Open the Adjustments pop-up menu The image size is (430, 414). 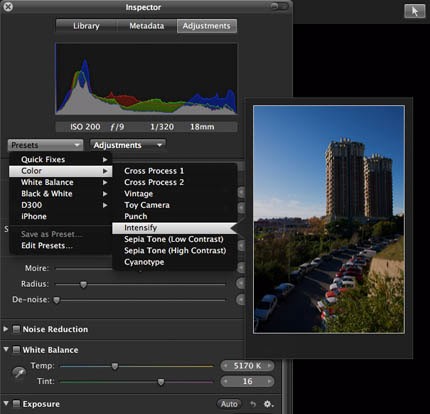[128, 145]
